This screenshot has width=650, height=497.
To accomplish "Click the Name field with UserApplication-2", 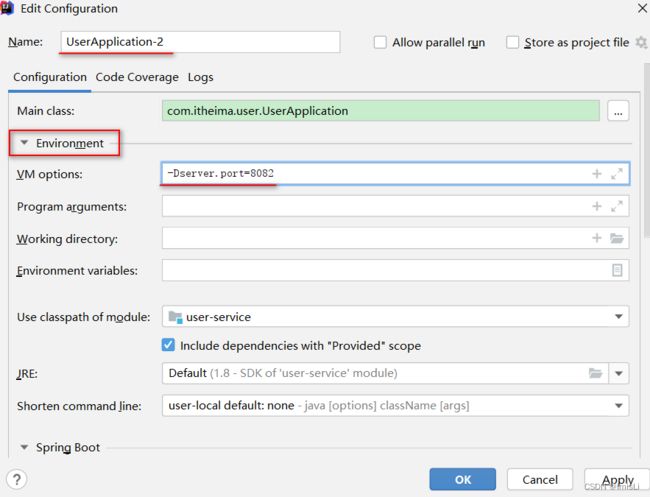I will pyautogui.click(x=200, y=42).
